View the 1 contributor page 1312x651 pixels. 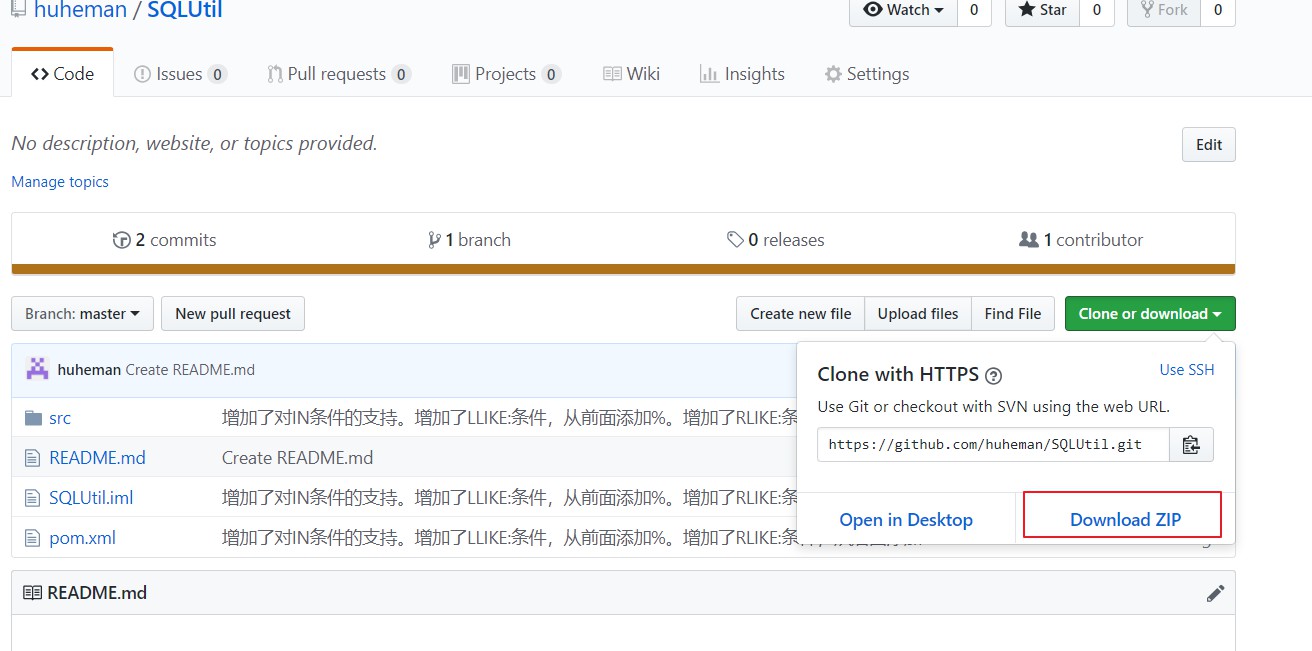(1080, 240)
